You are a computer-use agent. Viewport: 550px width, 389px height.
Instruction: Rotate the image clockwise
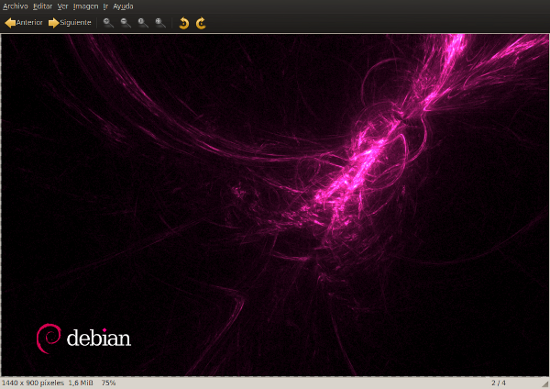pos(201,23)
